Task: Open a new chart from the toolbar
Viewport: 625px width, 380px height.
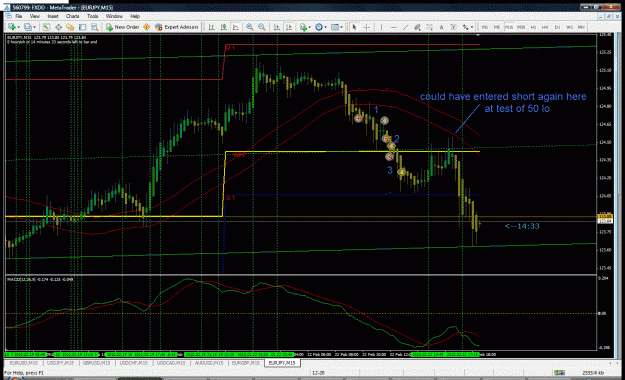Action: [x=12, y=27]
